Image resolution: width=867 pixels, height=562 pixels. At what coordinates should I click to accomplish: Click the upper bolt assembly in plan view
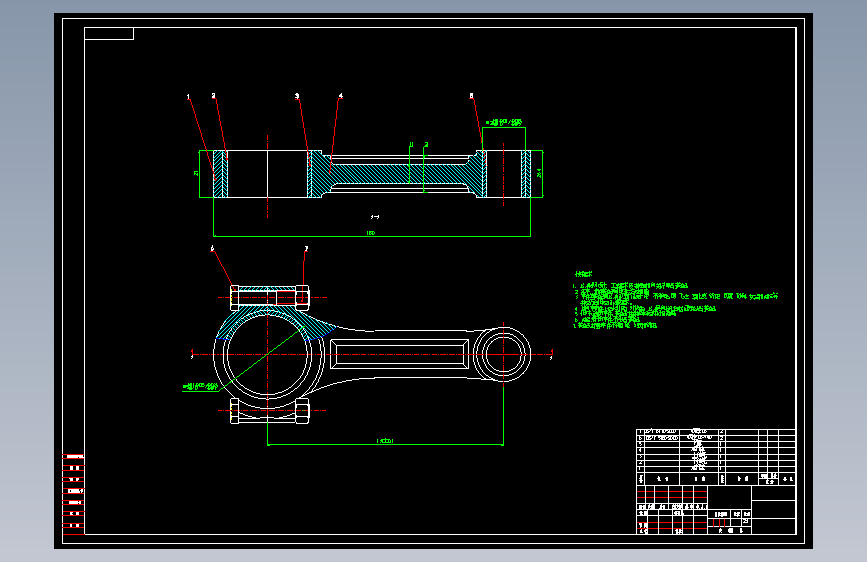(269, 298)
